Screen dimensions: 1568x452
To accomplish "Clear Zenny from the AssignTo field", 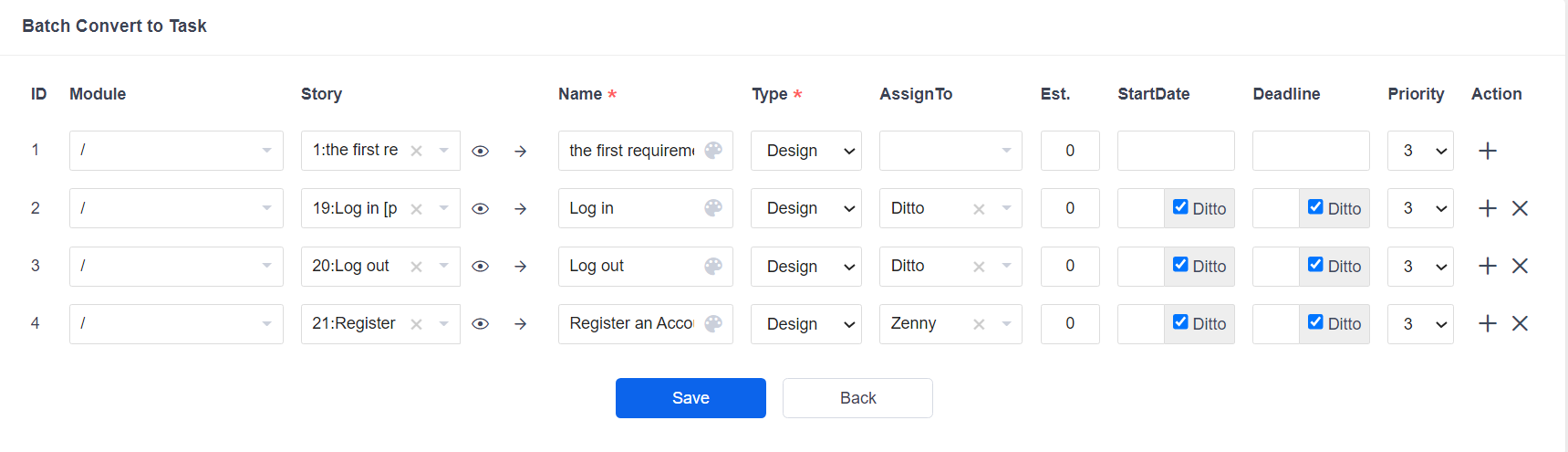I will point(979,324).
